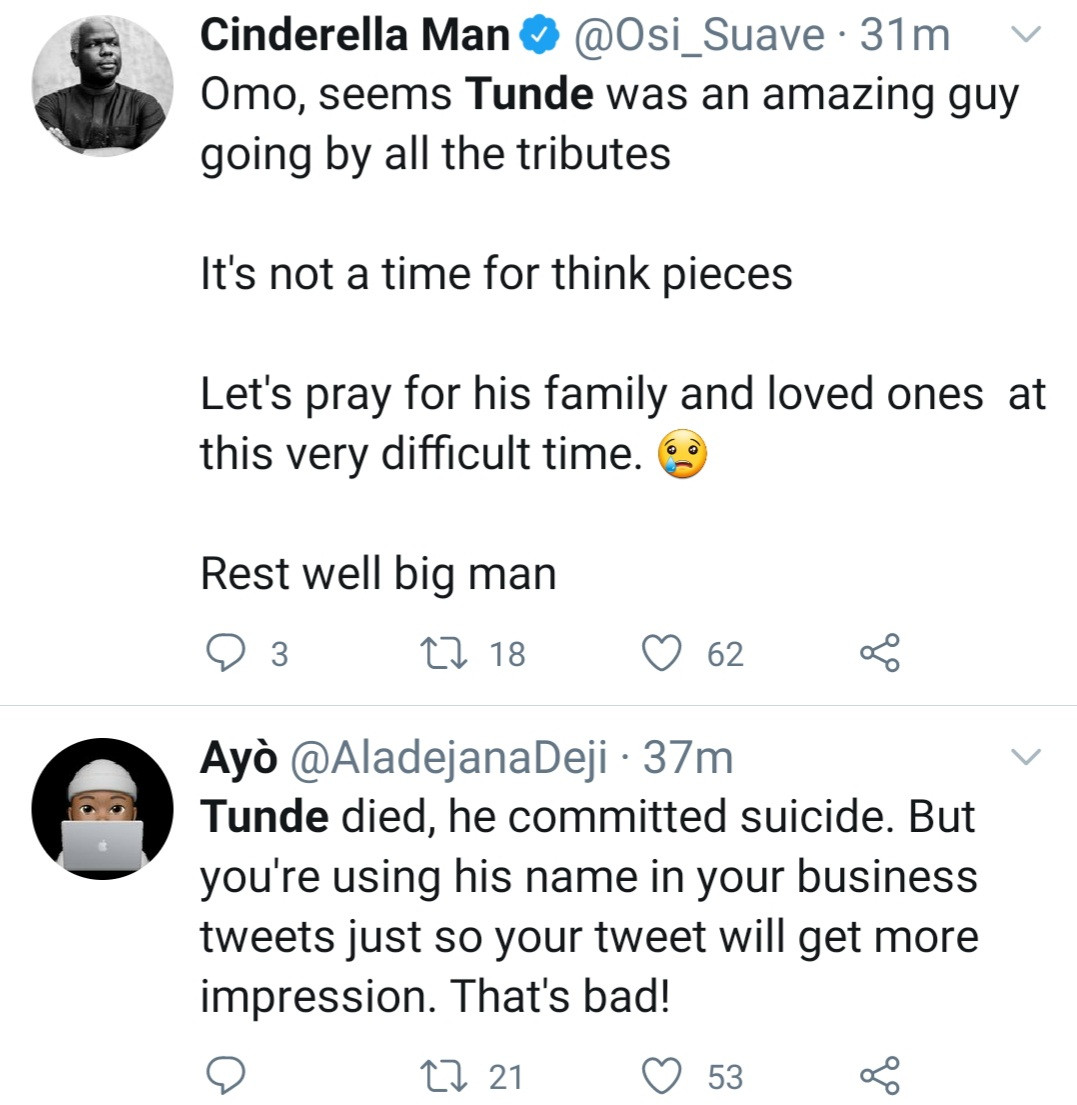Open tweet text 'Rest well big man'
This screenshot has height=1105, width=1077.
(x=378, y=575)
